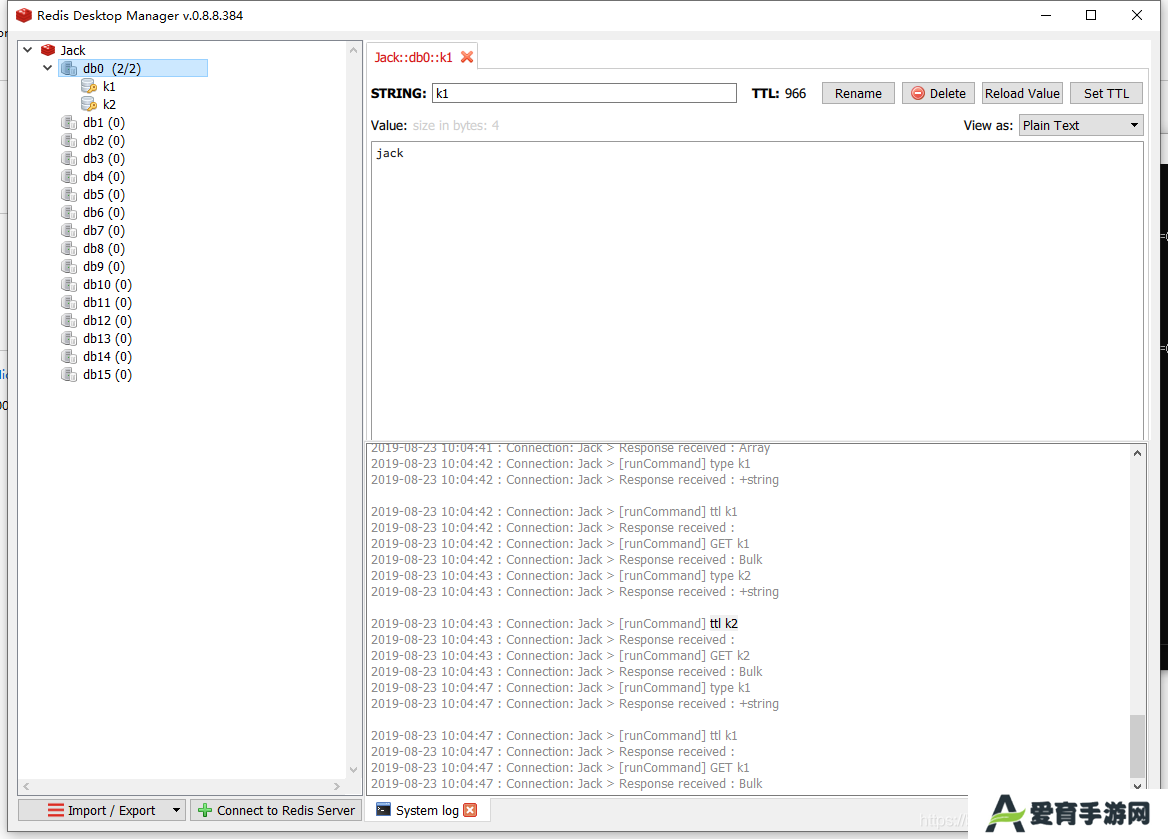
Task: Click the db11 database icon
Action: 69,303
